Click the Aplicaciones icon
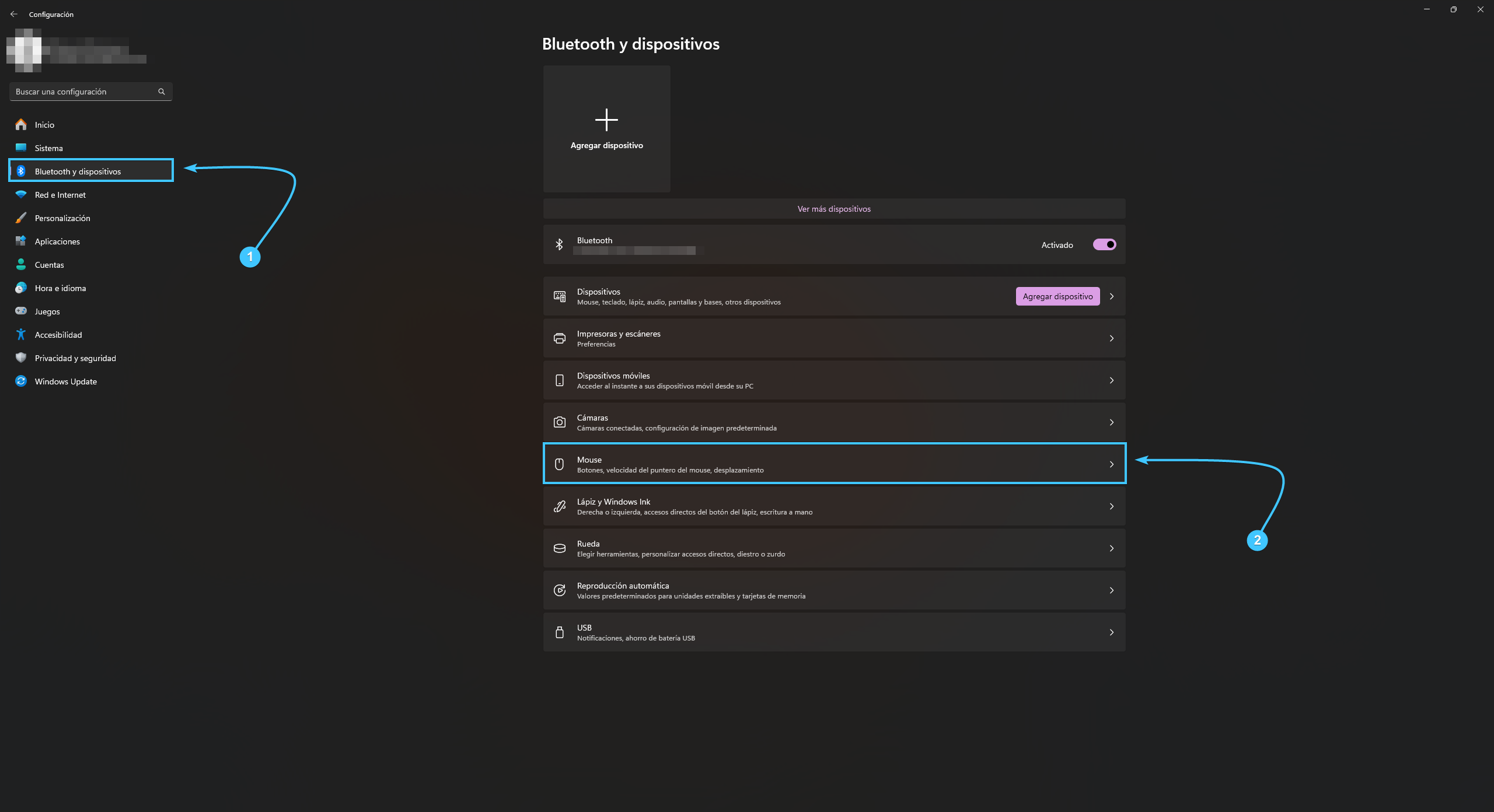The width and height of the screenshot is (1494, 812). (21, 241)
